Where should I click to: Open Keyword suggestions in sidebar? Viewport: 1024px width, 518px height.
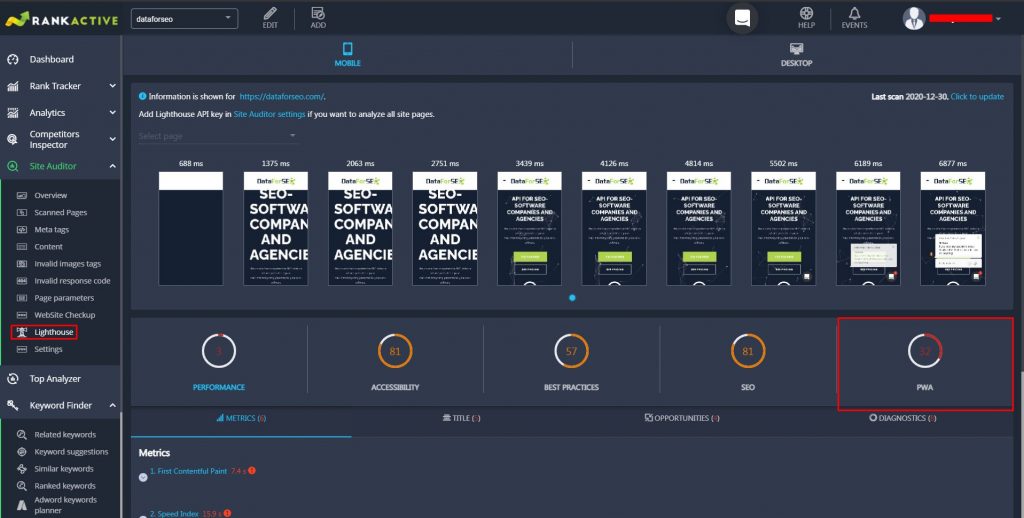[71, 451]
